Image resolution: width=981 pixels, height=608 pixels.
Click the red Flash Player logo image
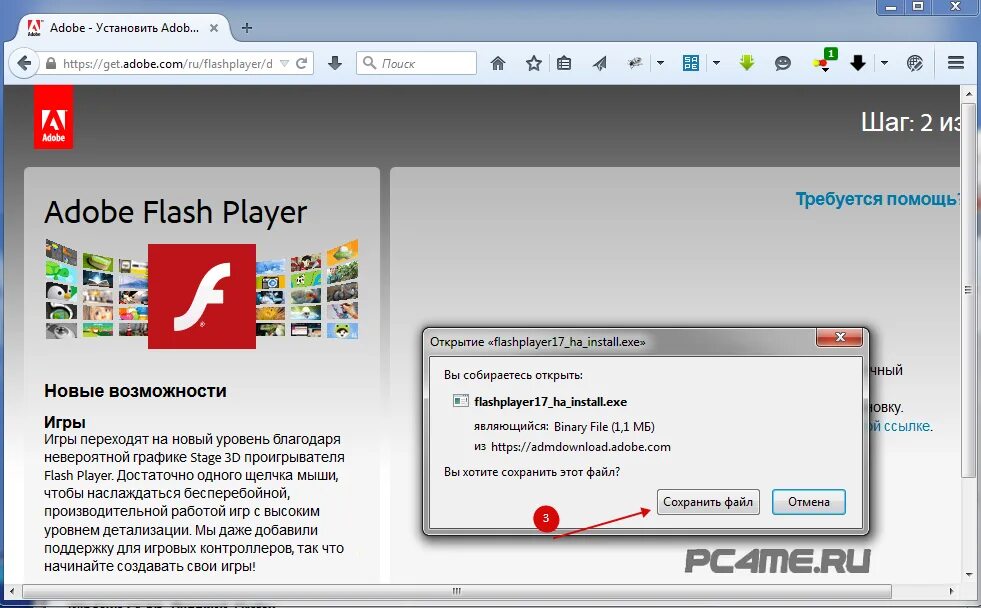pyautogui.click(x=202, y=296)
